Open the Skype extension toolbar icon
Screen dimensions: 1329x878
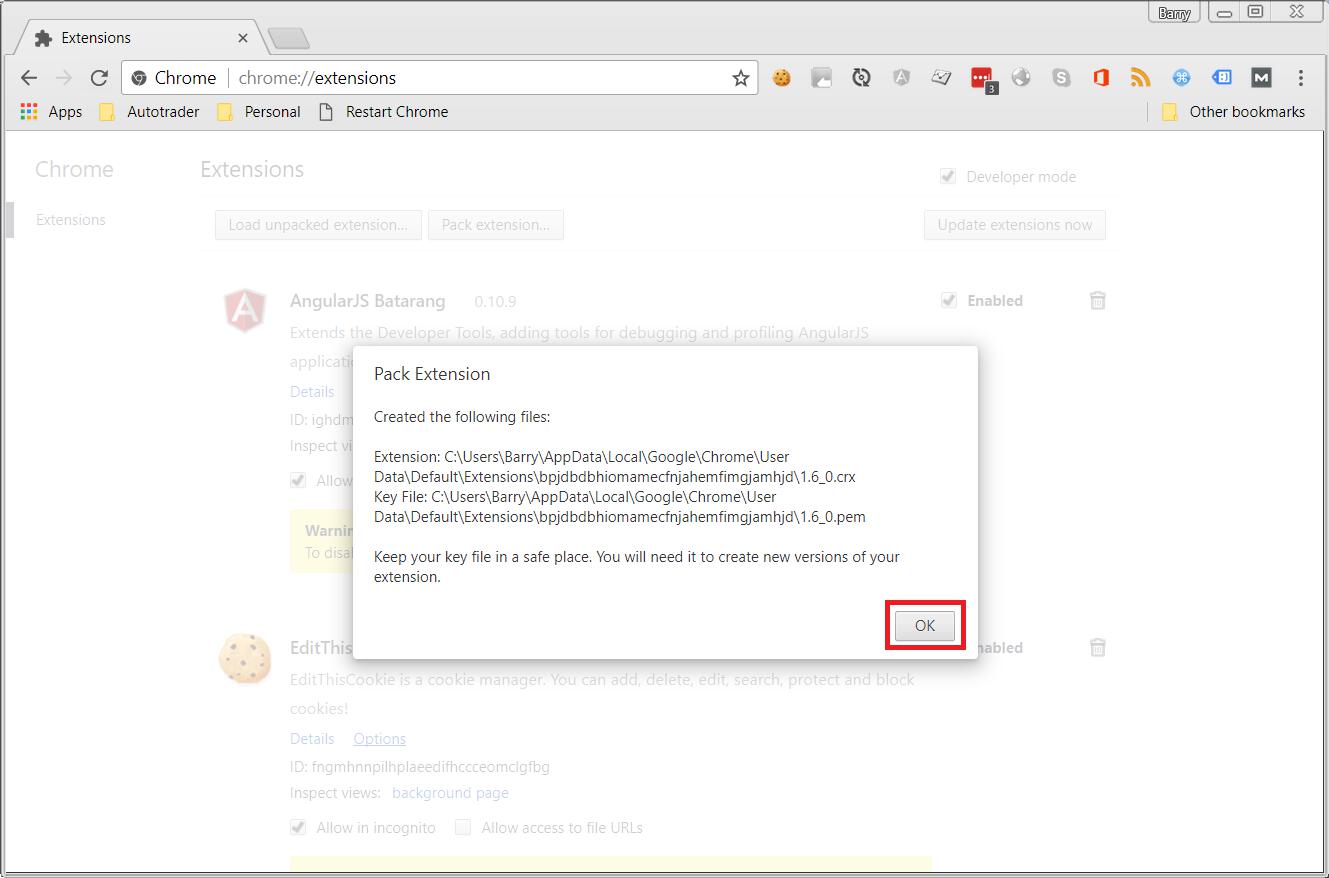click(1061, 78)
